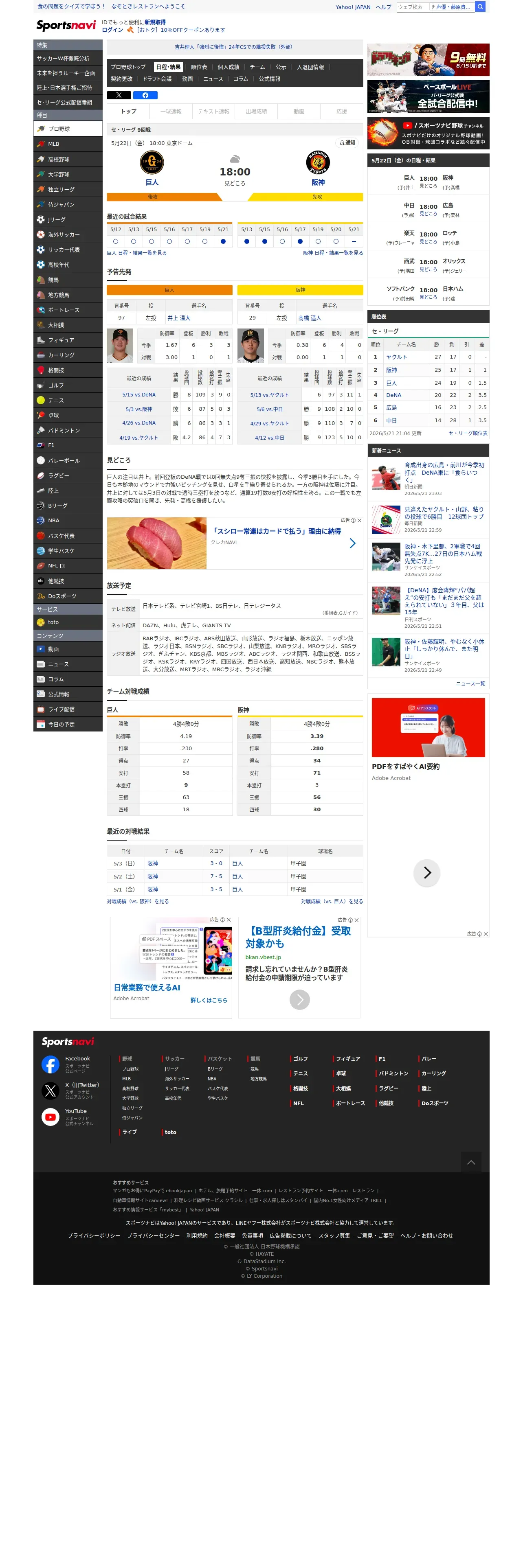Share this game via the X button

pos(119,95)
